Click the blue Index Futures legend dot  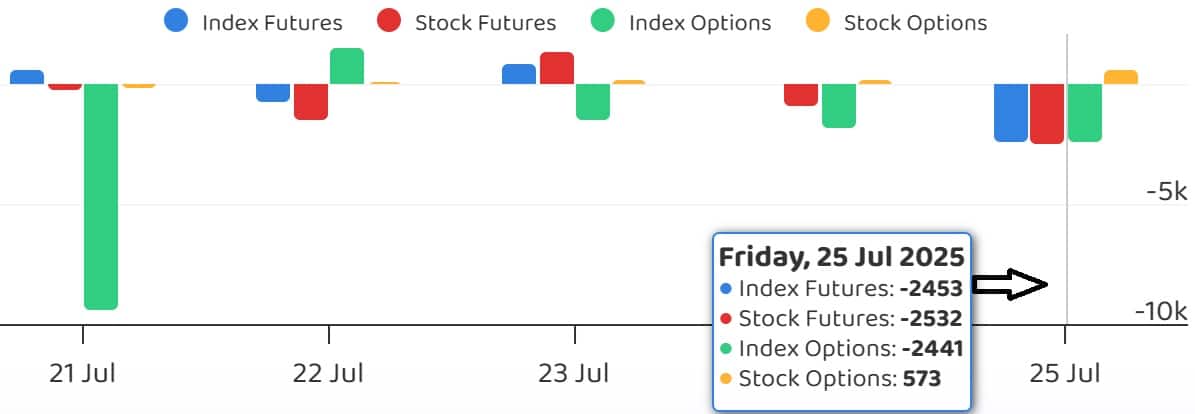coord(177,22)
